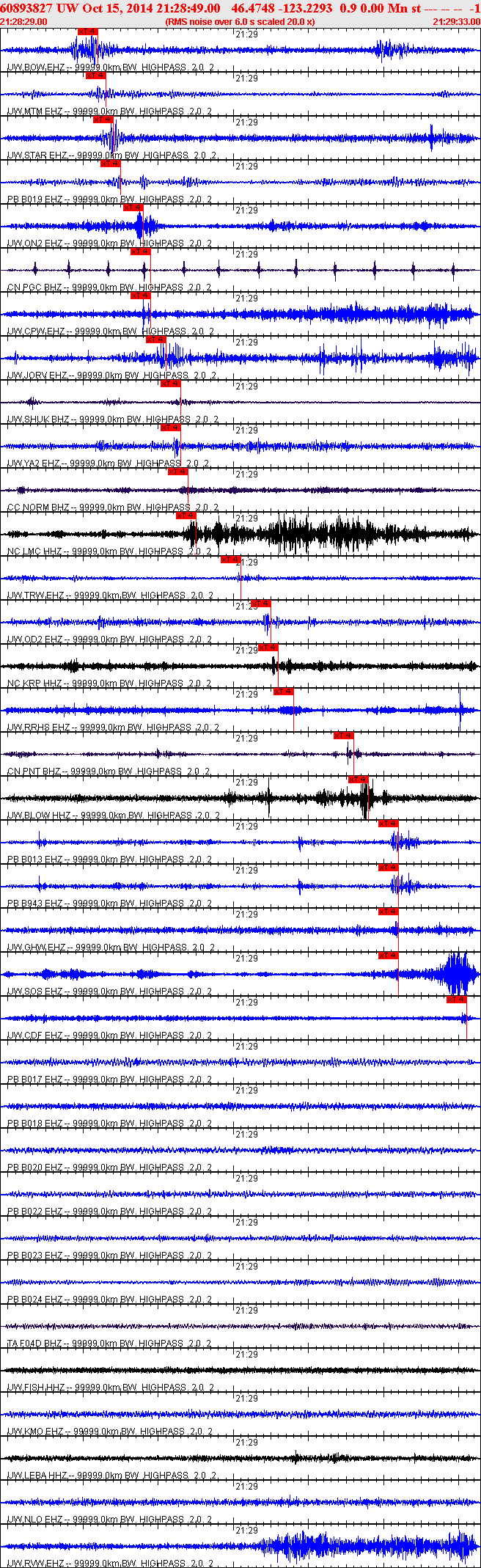Viewport: 481px width, 1568px height.
Task: Click the 'PB.B013 EHZ' station label
Action: (34, 860)
